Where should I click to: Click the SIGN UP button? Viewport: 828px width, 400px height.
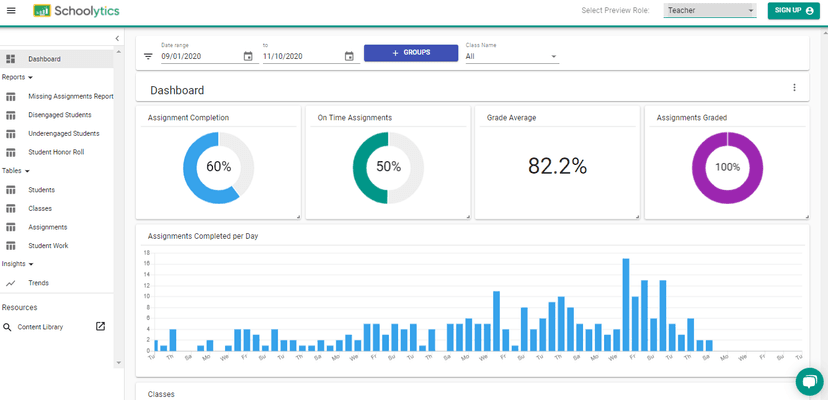794,10
